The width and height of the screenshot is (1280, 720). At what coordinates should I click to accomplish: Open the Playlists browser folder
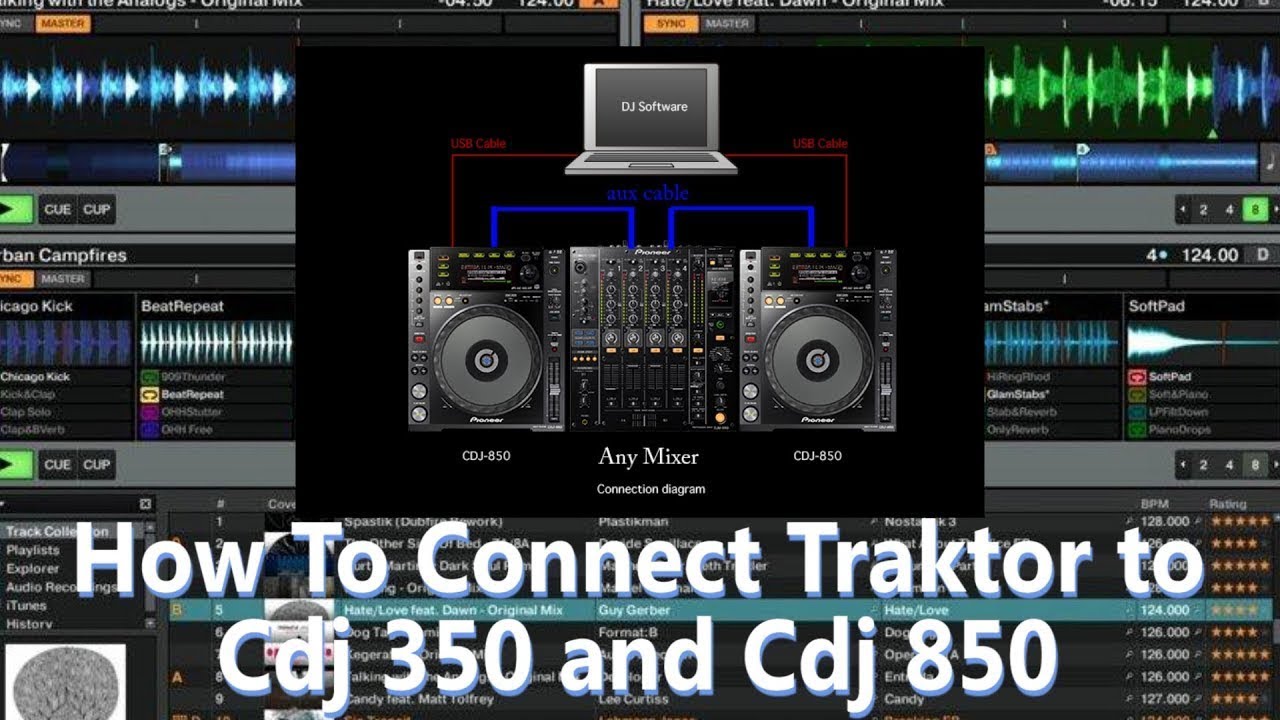pos(33,550)
